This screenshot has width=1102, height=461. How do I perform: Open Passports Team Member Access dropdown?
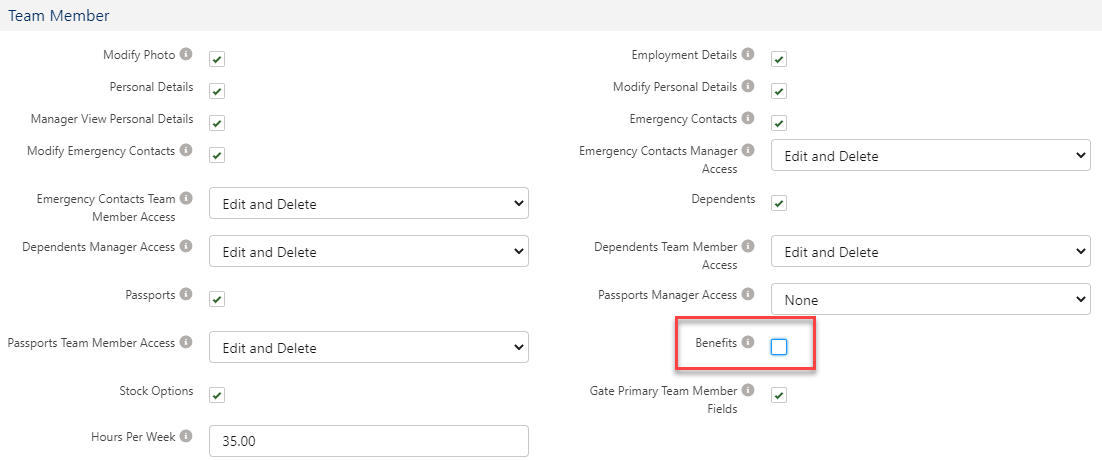368,348
